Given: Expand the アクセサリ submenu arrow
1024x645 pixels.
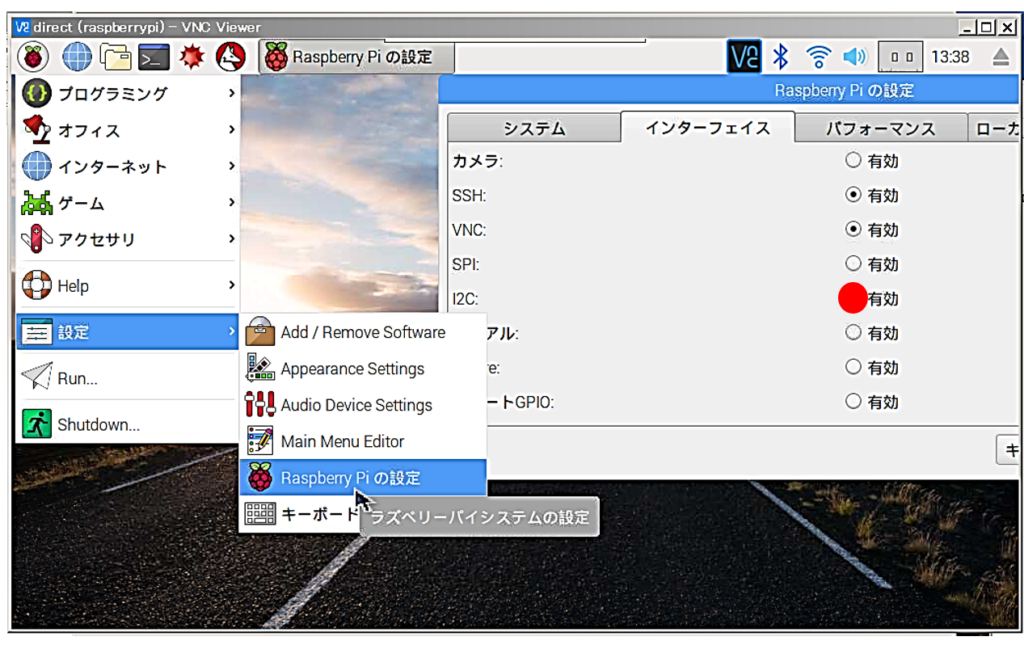Looking at the screenshot, I should pyautogui.click(x=231, y=239).
